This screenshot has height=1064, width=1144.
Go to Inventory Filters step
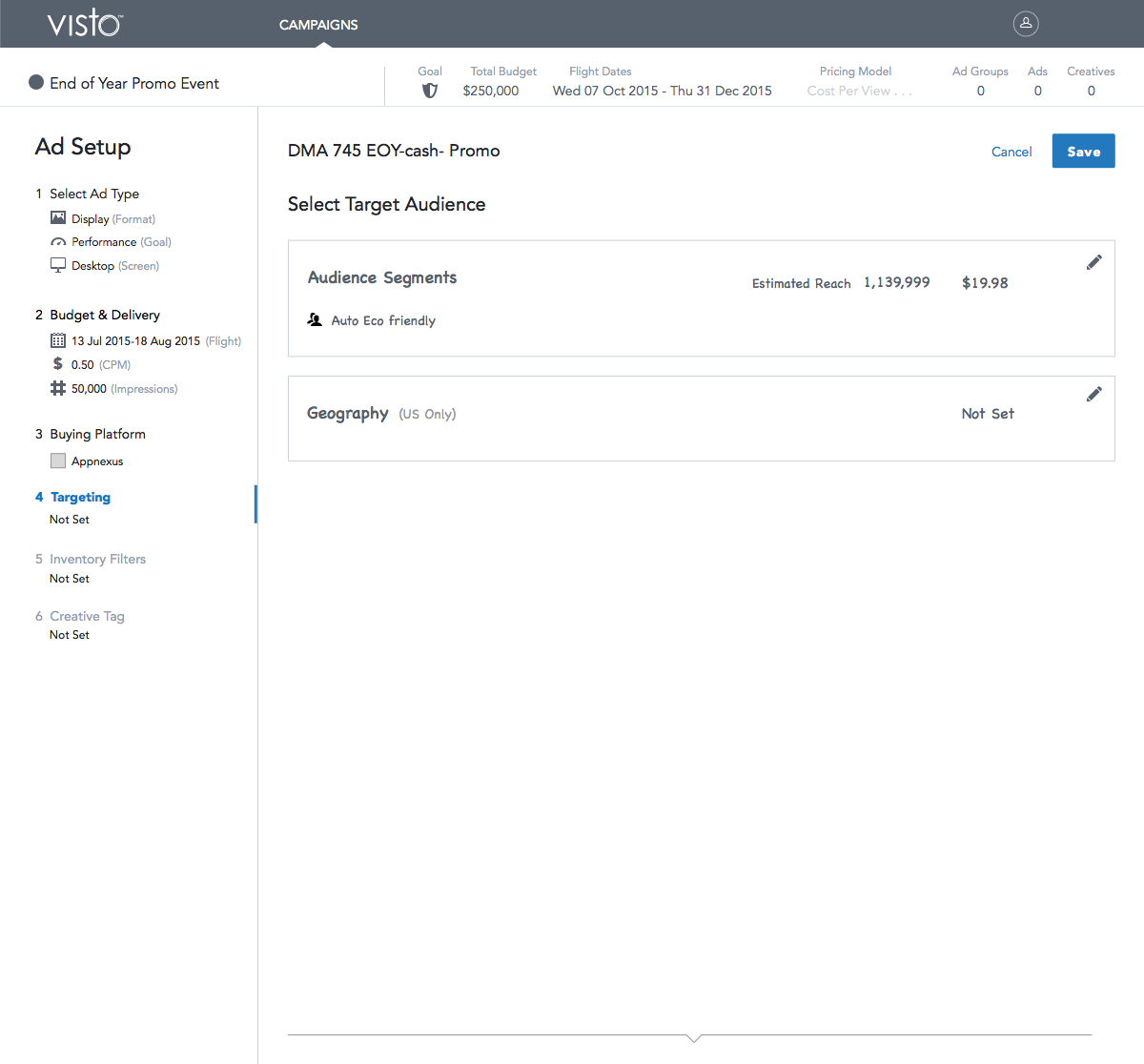tap(97, 559)
